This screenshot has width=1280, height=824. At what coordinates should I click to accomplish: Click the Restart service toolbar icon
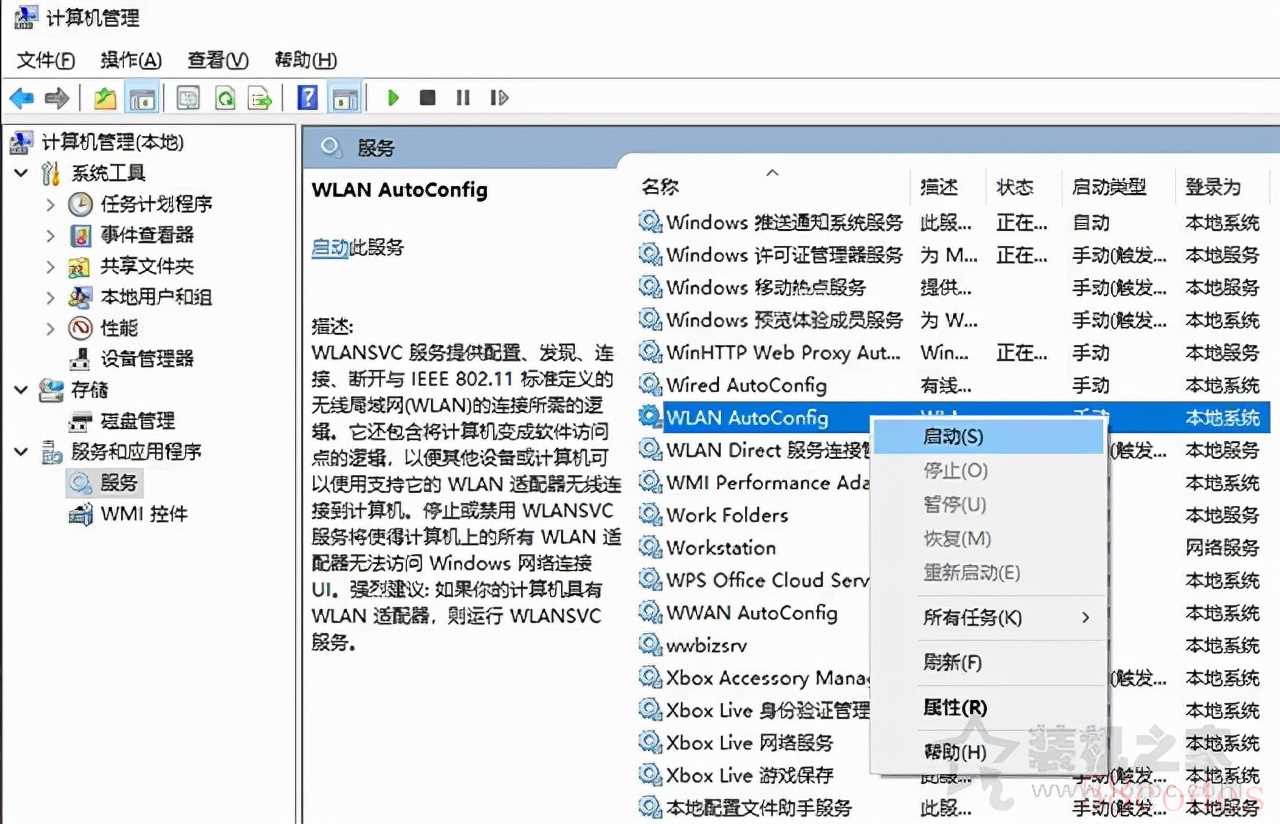(x=499, y=98)
